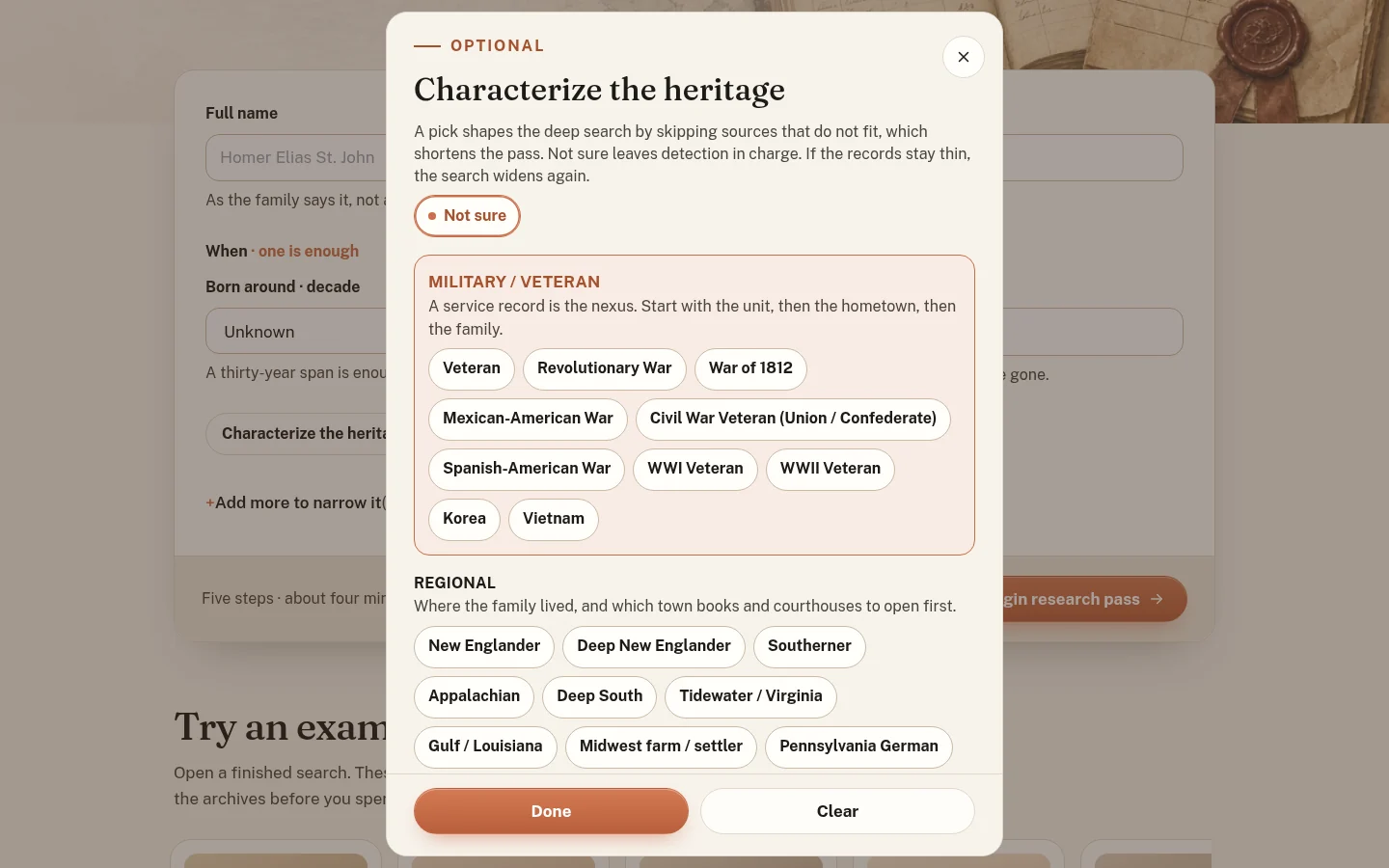The image size is (1389, 868).
Task: Open the Born around decade dropdown
Action: point(296,332)
